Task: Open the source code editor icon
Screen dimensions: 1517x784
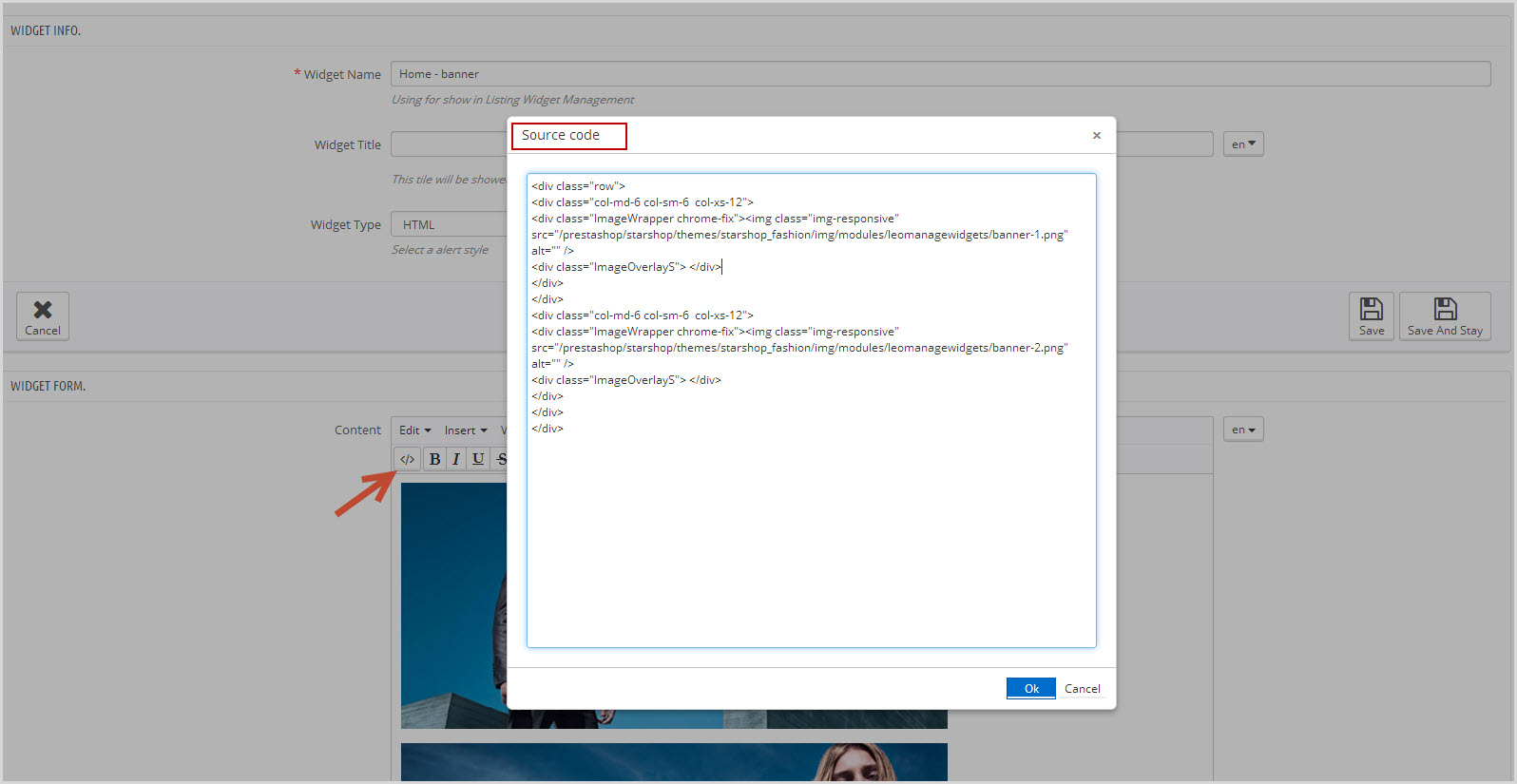Action: click(407, 459)
